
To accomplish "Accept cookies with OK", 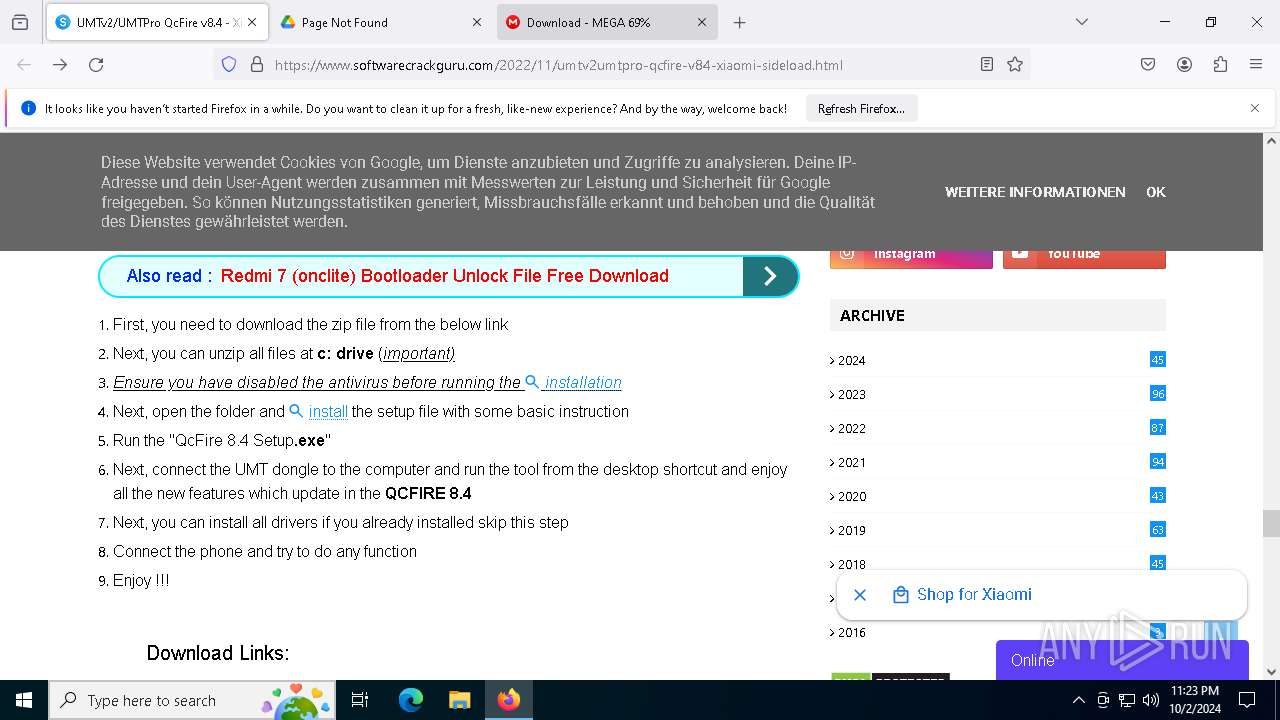I will 1156,192.
